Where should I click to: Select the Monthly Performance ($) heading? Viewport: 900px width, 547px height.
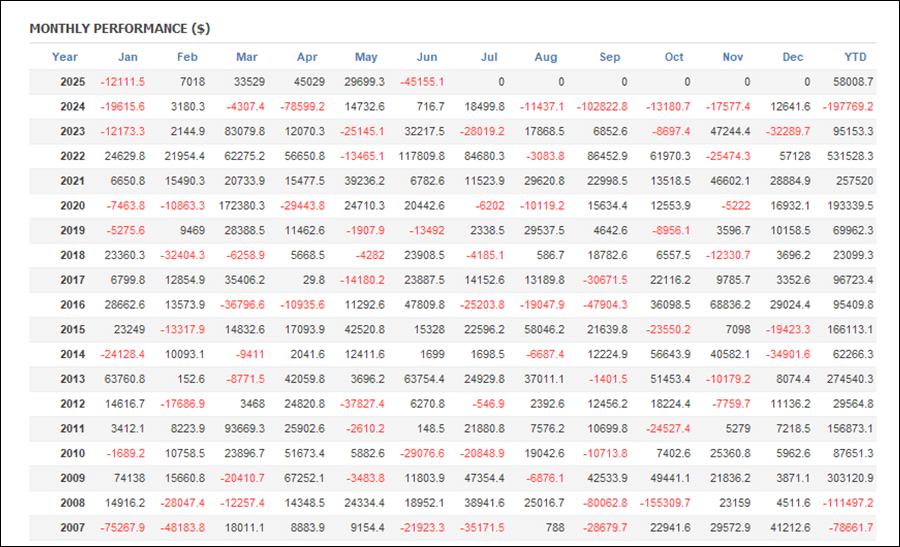tap(119, 29)
